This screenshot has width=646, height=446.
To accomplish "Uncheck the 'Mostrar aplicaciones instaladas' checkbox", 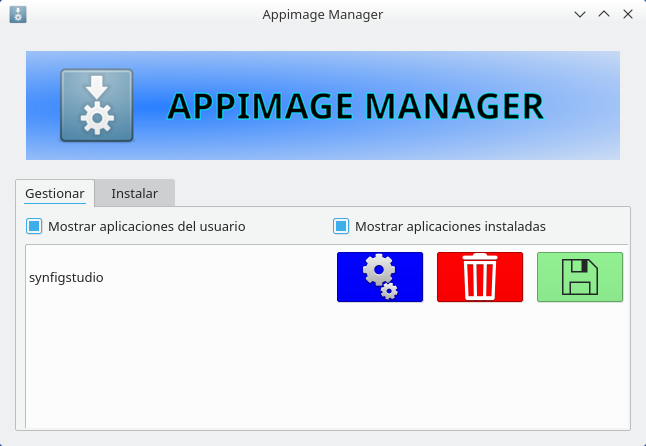I will (x=341, y=226).
